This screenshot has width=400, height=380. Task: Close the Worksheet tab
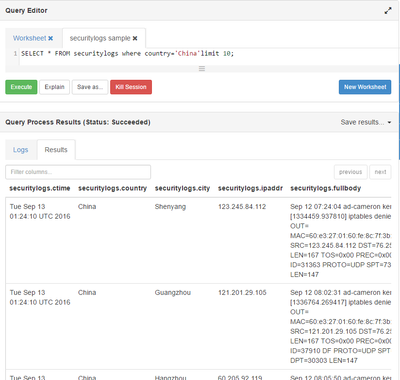tap(50, 38)
